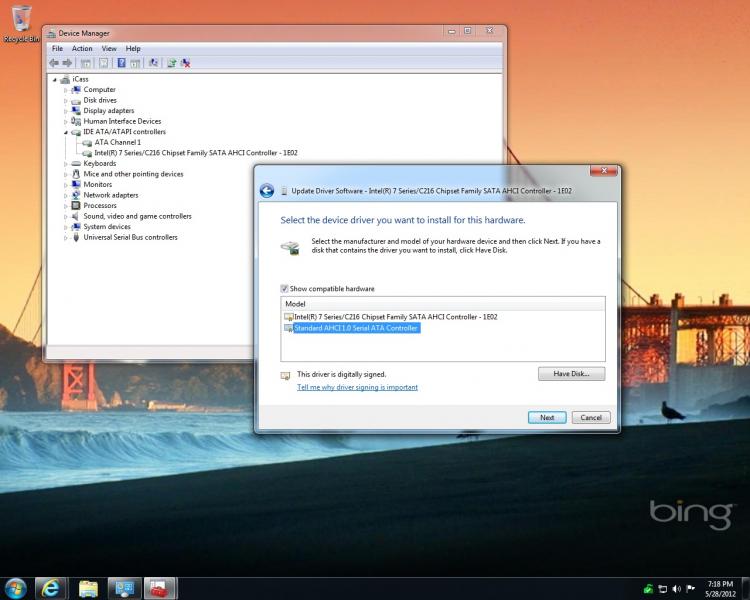Select Mice and other pointing devices item
This screenshot has width=750, height=600.
click(x=133, y=174)
